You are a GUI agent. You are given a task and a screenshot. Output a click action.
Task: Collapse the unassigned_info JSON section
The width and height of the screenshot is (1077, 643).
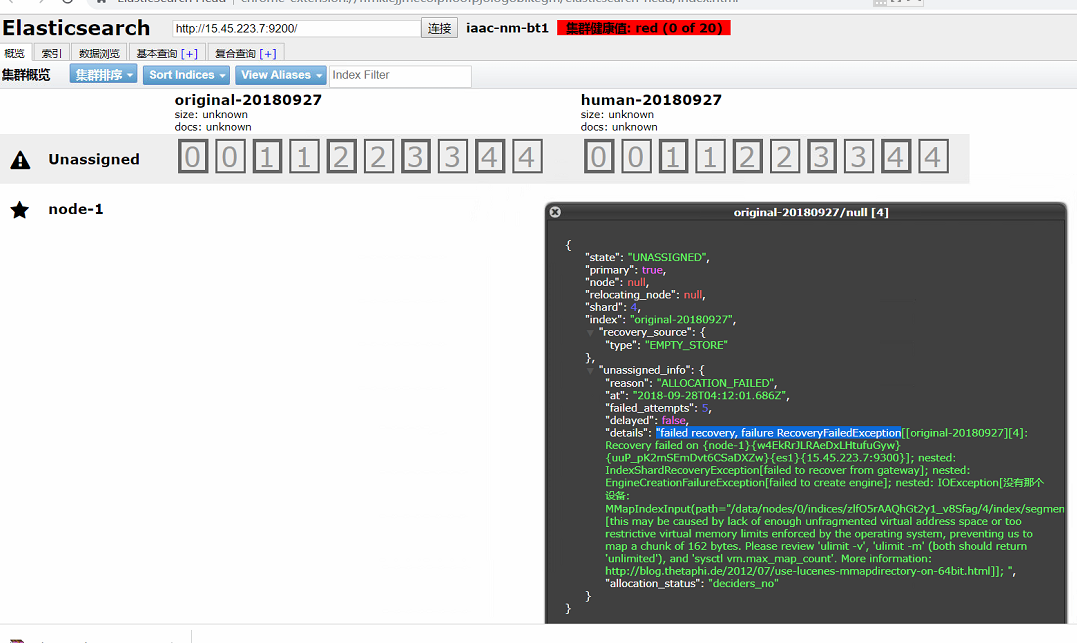pyautogui.click(x=590, y=370)
